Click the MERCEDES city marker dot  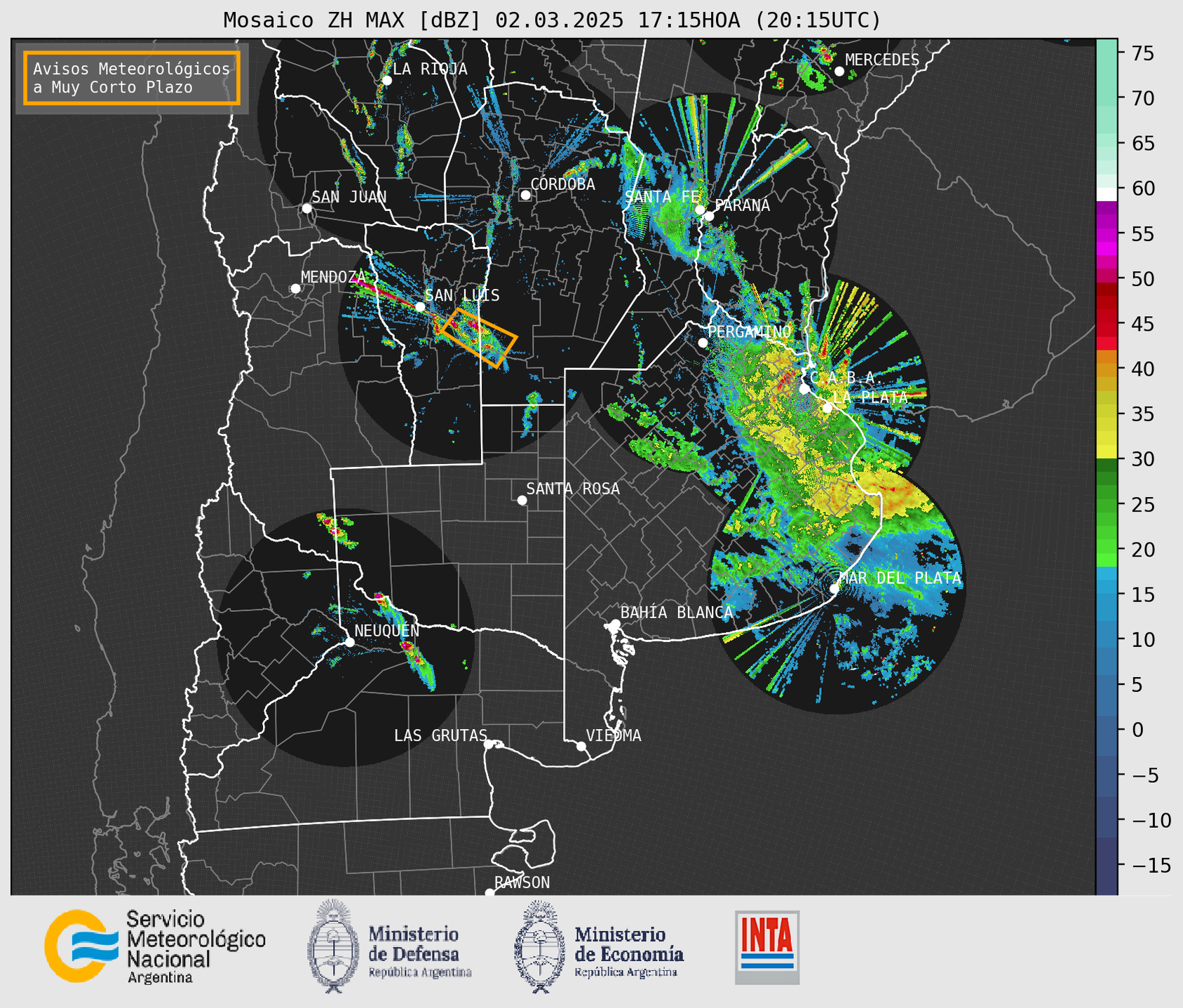click(839, 71)
